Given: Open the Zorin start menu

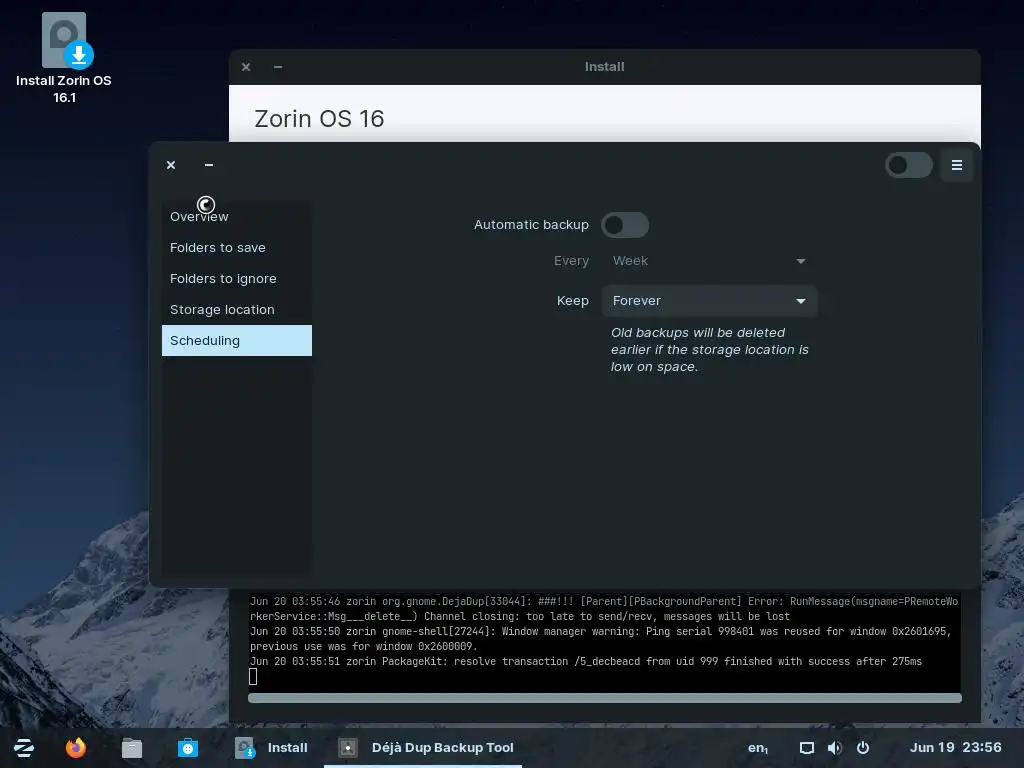Looking at the screenshot, I should point(24,748).
